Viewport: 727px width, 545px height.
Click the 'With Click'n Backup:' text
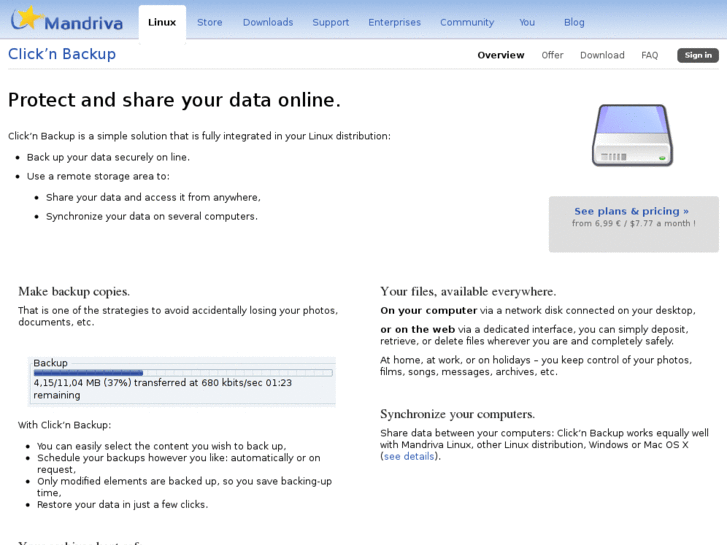pyautogui.click(x=64, y=425)
